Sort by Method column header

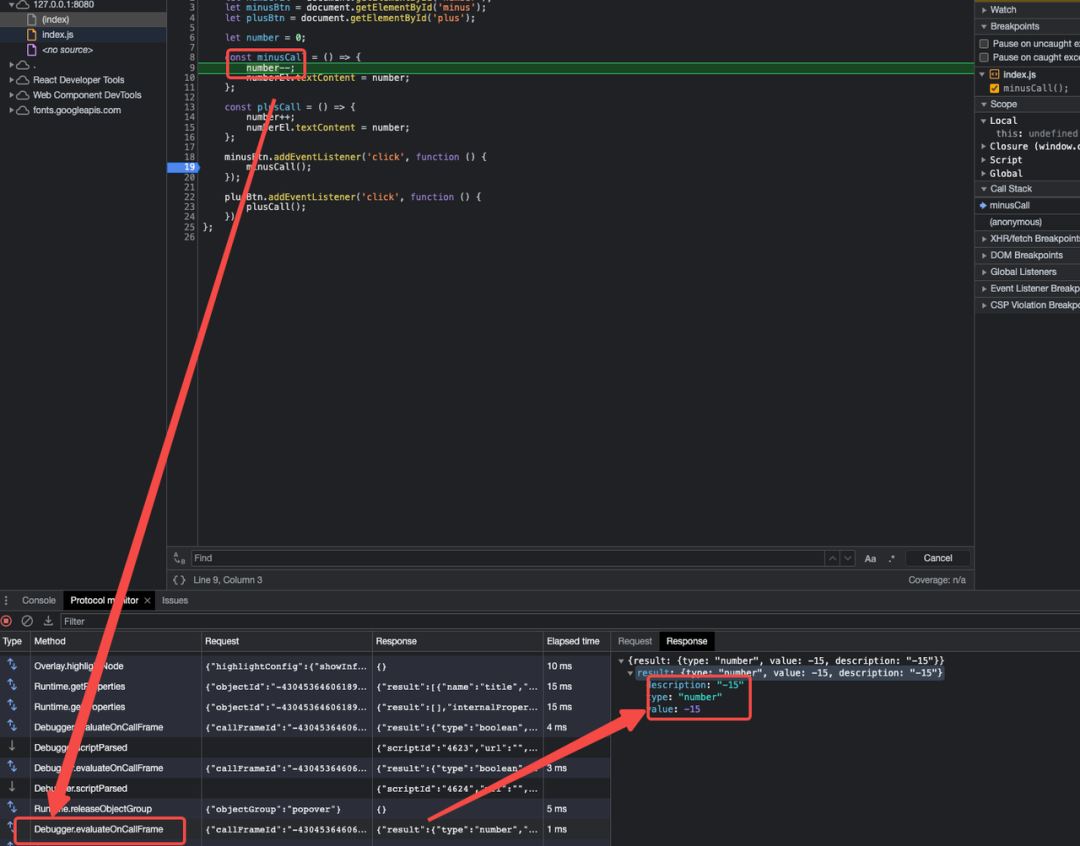[x=116, y=641]
